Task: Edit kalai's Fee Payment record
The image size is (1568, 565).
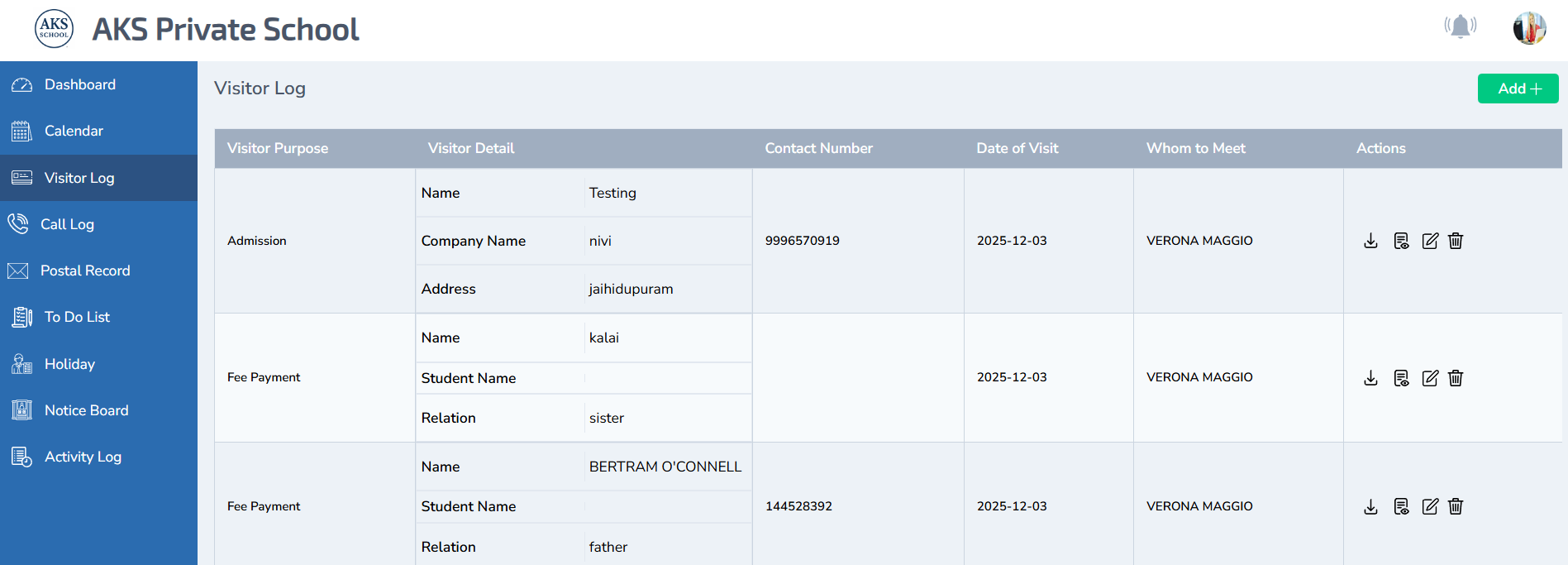Action: [x=1430, y=378]
